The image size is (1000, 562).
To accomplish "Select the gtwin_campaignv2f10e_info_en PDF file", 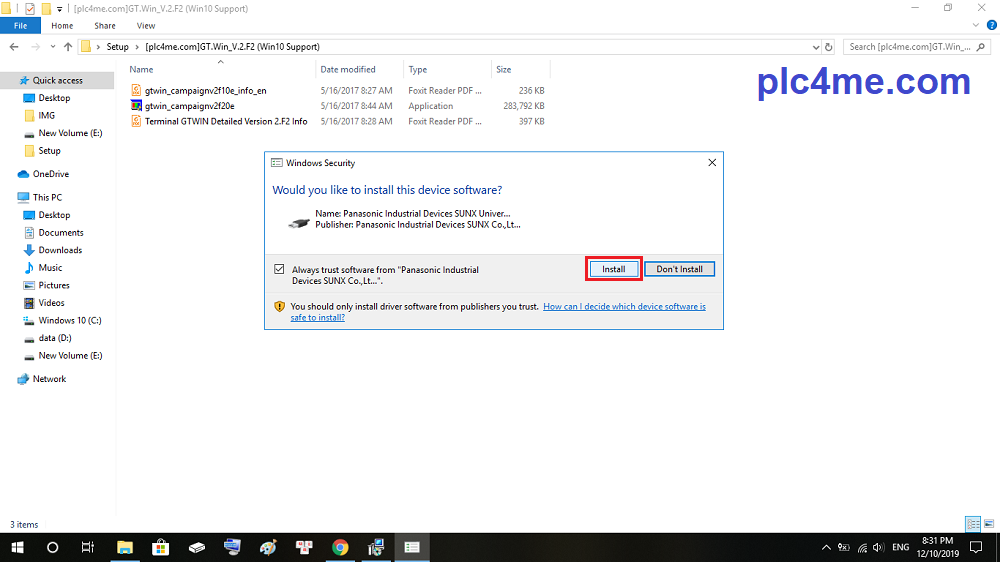I will coord(205,90).
